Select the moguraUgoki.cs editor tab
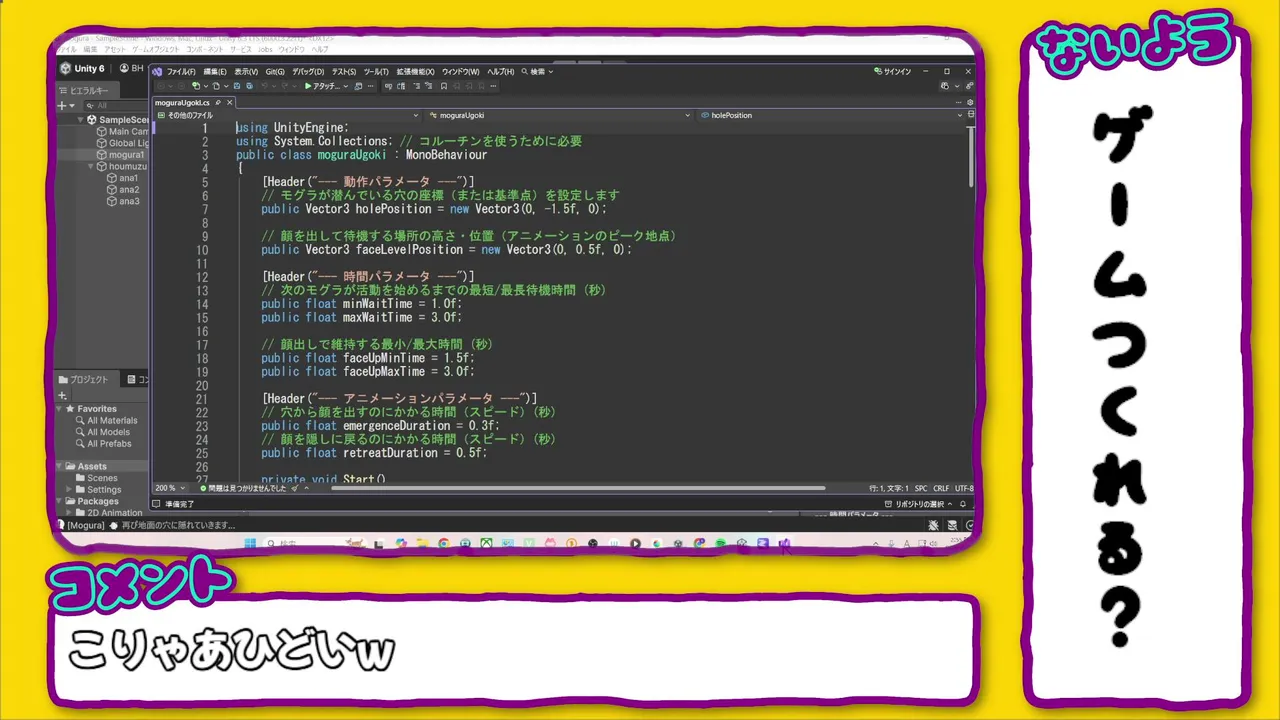Screen dimensions: 1280x720 182,102
